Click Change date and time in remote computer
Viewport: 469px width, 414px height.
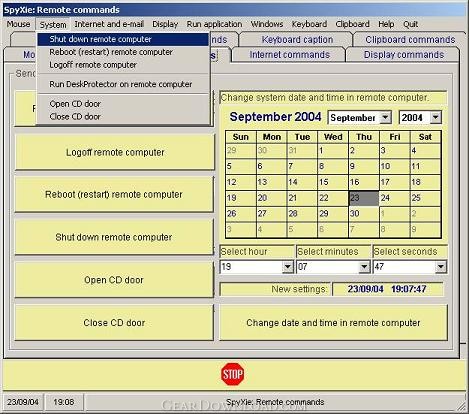click(x=333, y=323)
